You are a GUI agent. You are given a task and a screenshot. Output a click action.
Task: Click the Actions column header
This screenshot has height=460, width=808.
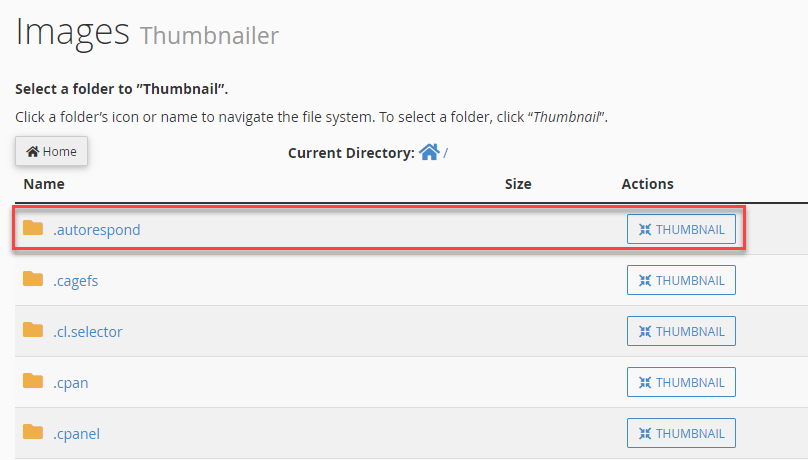coord(647,184)
